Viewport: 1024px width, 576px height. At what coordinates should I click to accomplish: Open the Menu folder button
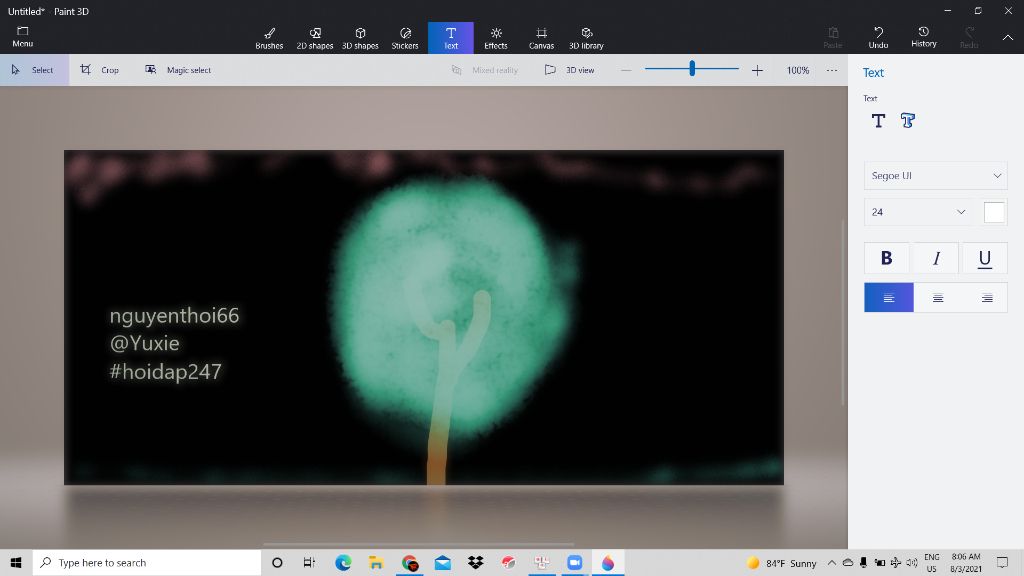tap(22, 37)
